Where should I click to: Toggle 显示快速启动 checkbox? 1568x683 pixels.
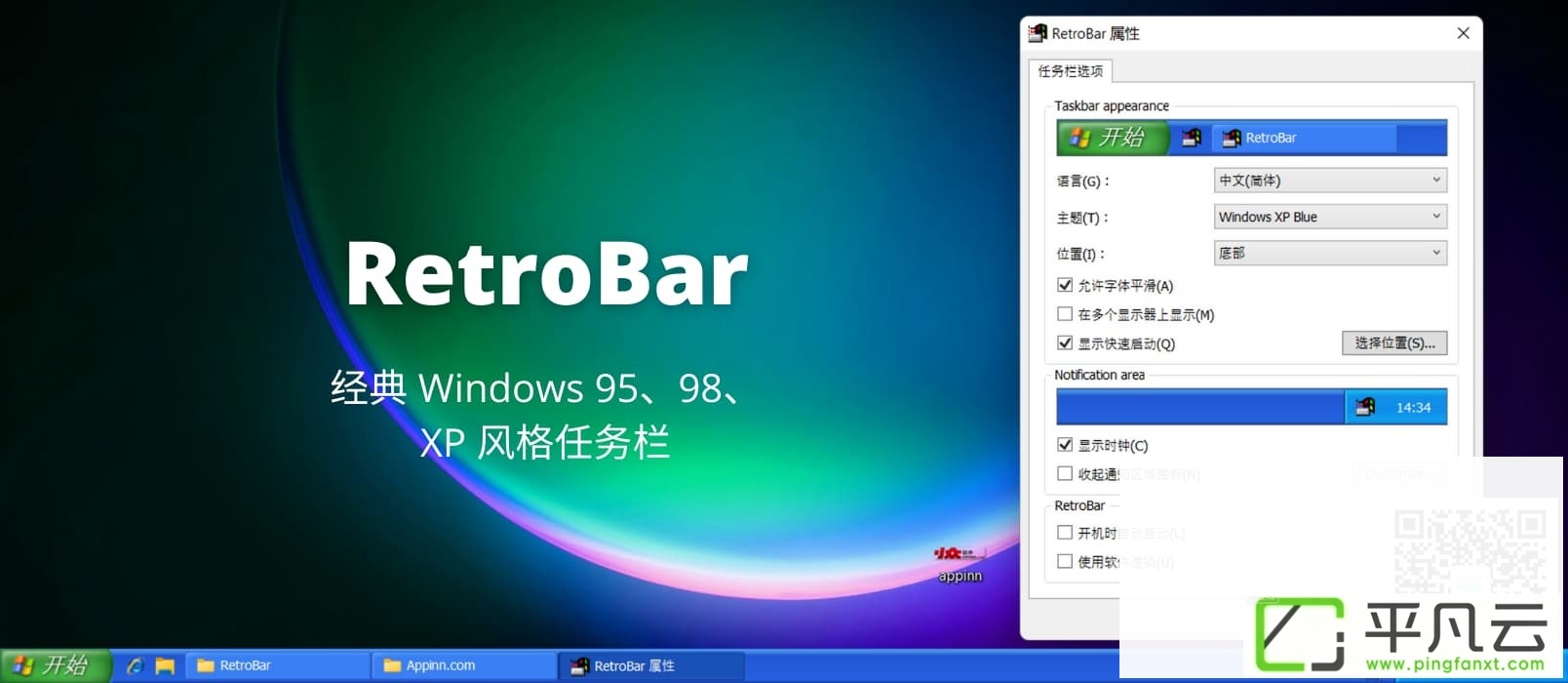[x=1065, y=343]
